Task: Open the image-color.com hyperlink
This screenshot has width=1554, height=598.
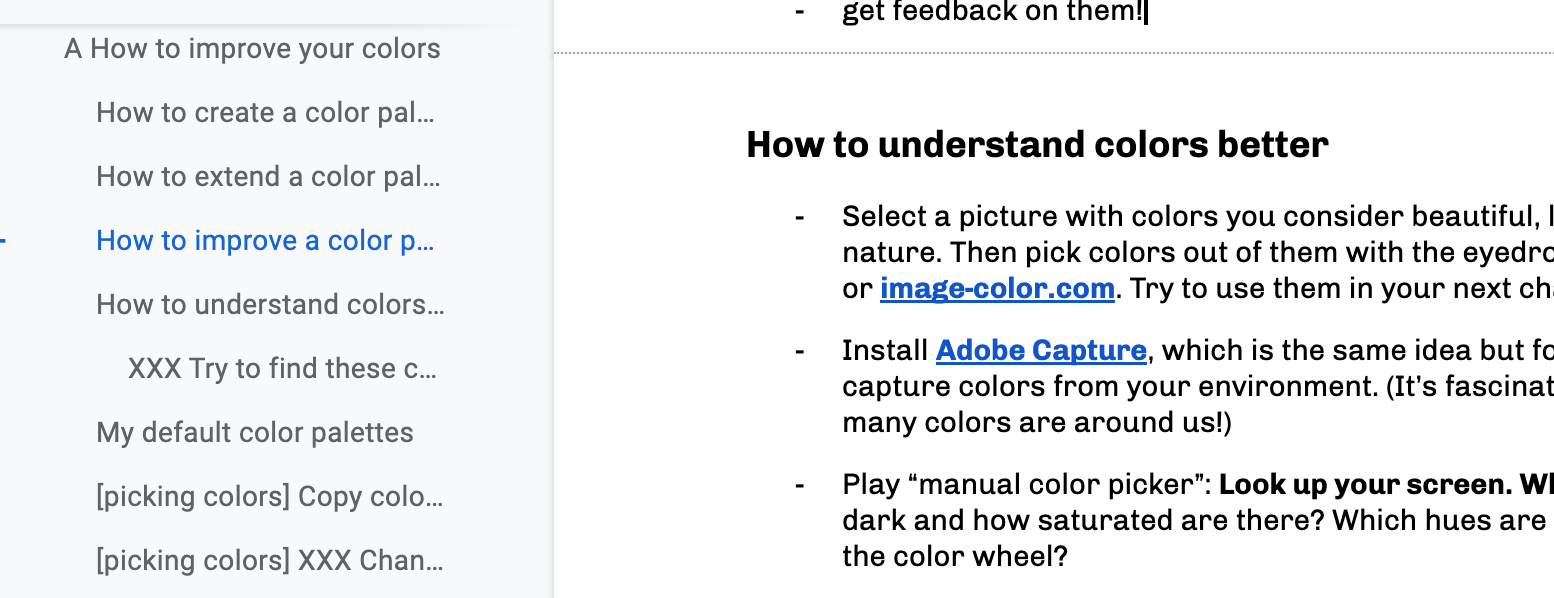Action: pos(997,289)
